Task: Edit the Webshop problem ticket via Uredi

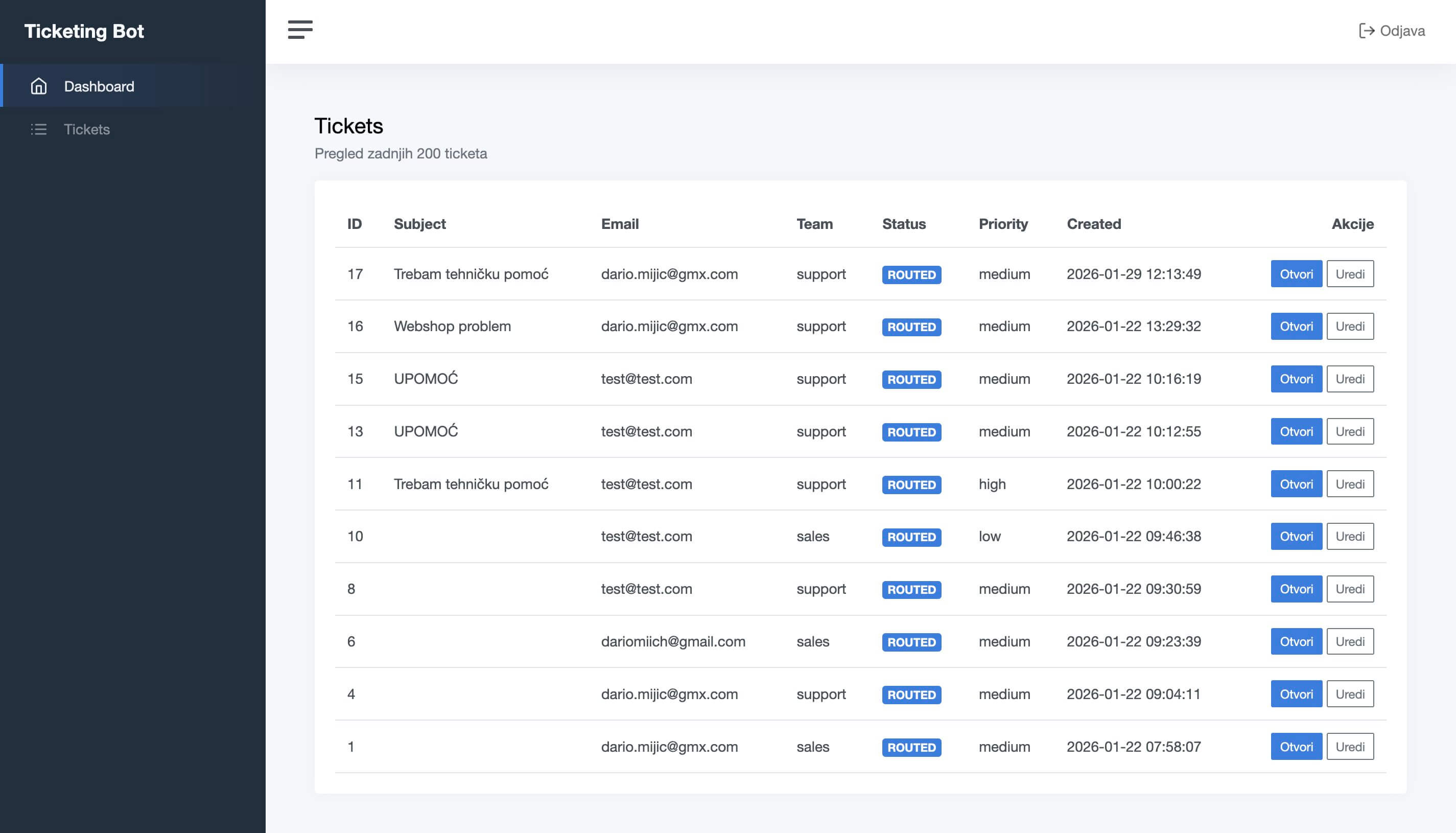Action: pyautogui.click(x=1350, y=326)
